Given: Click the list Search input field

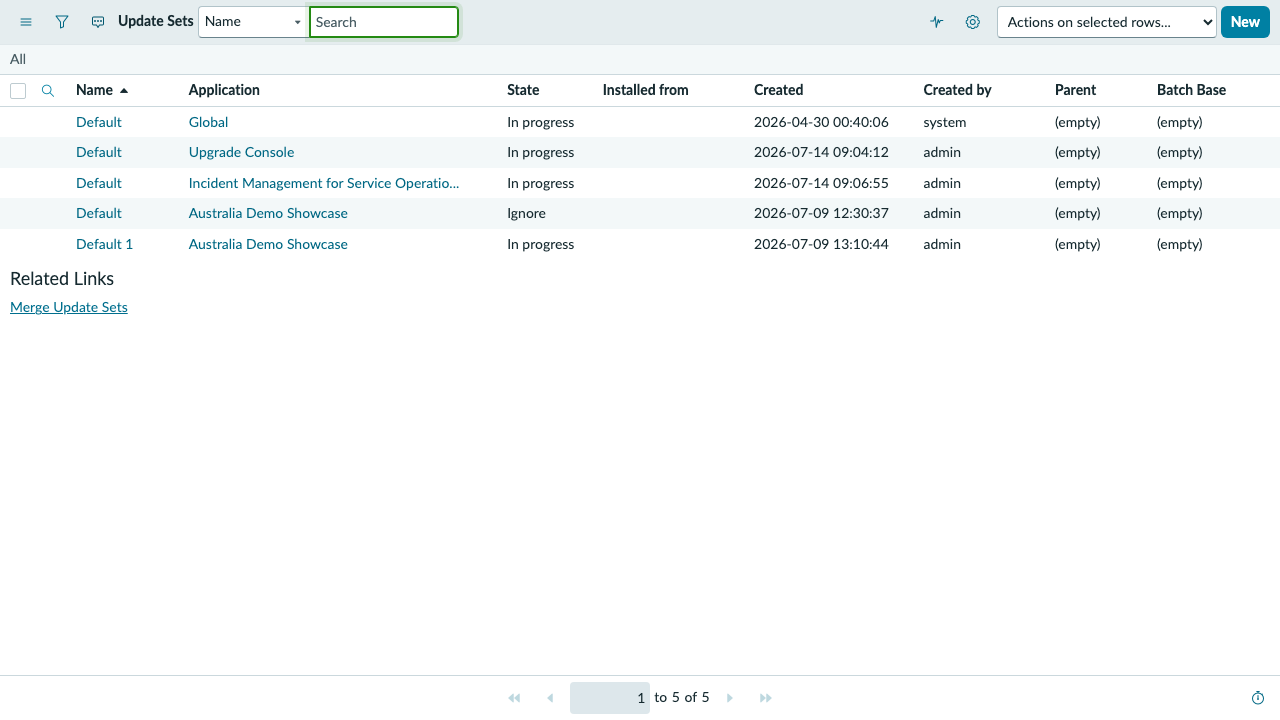Looking at the screenshot, I should coord(384,22).
